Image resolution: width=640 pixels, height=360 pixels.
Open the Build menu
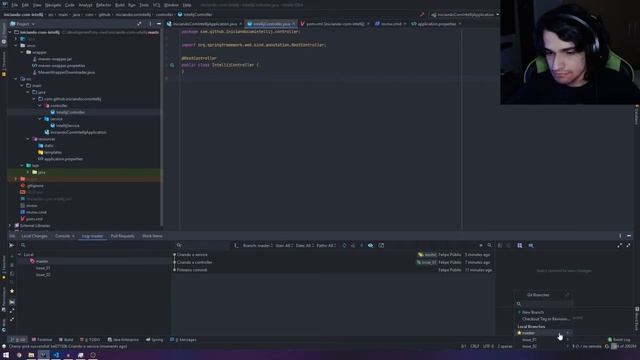point(120,5)
